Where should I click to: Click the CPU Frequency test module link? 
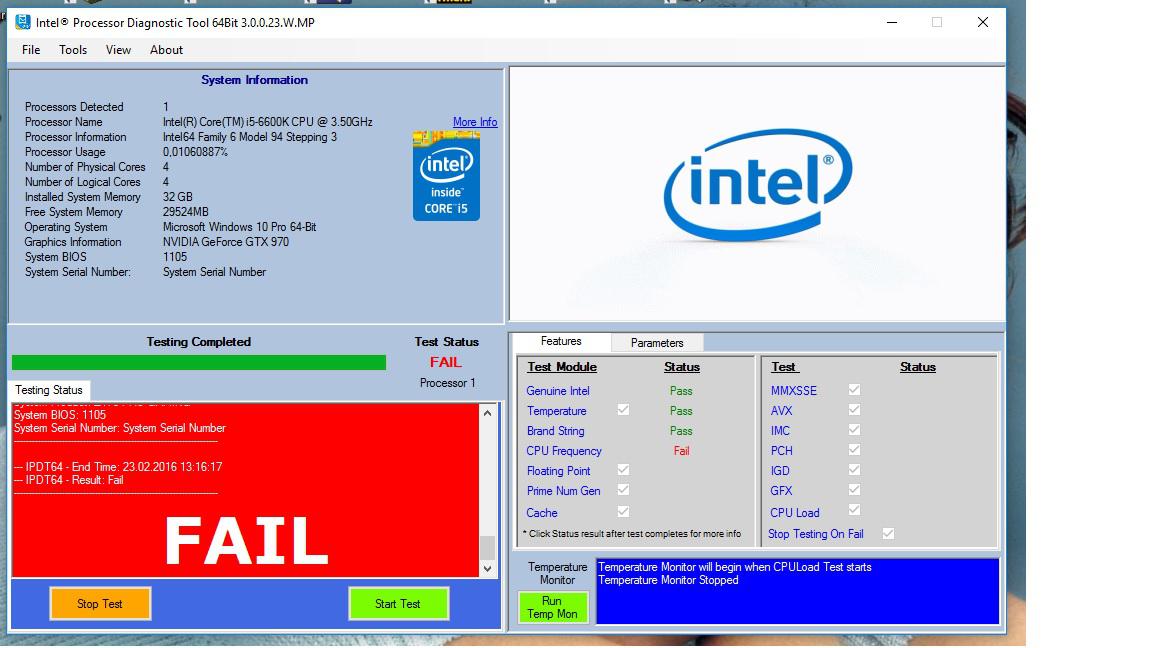pyautogui.click(x=564, y=451)
